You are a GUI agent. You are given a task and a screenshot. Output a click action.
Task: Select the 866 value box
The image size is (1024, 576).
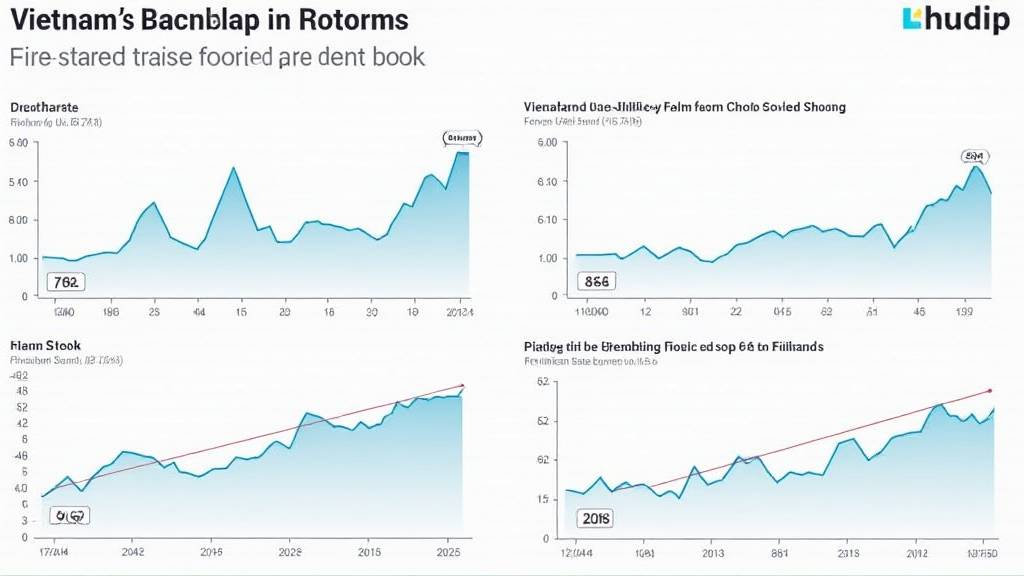click(596, 282)
